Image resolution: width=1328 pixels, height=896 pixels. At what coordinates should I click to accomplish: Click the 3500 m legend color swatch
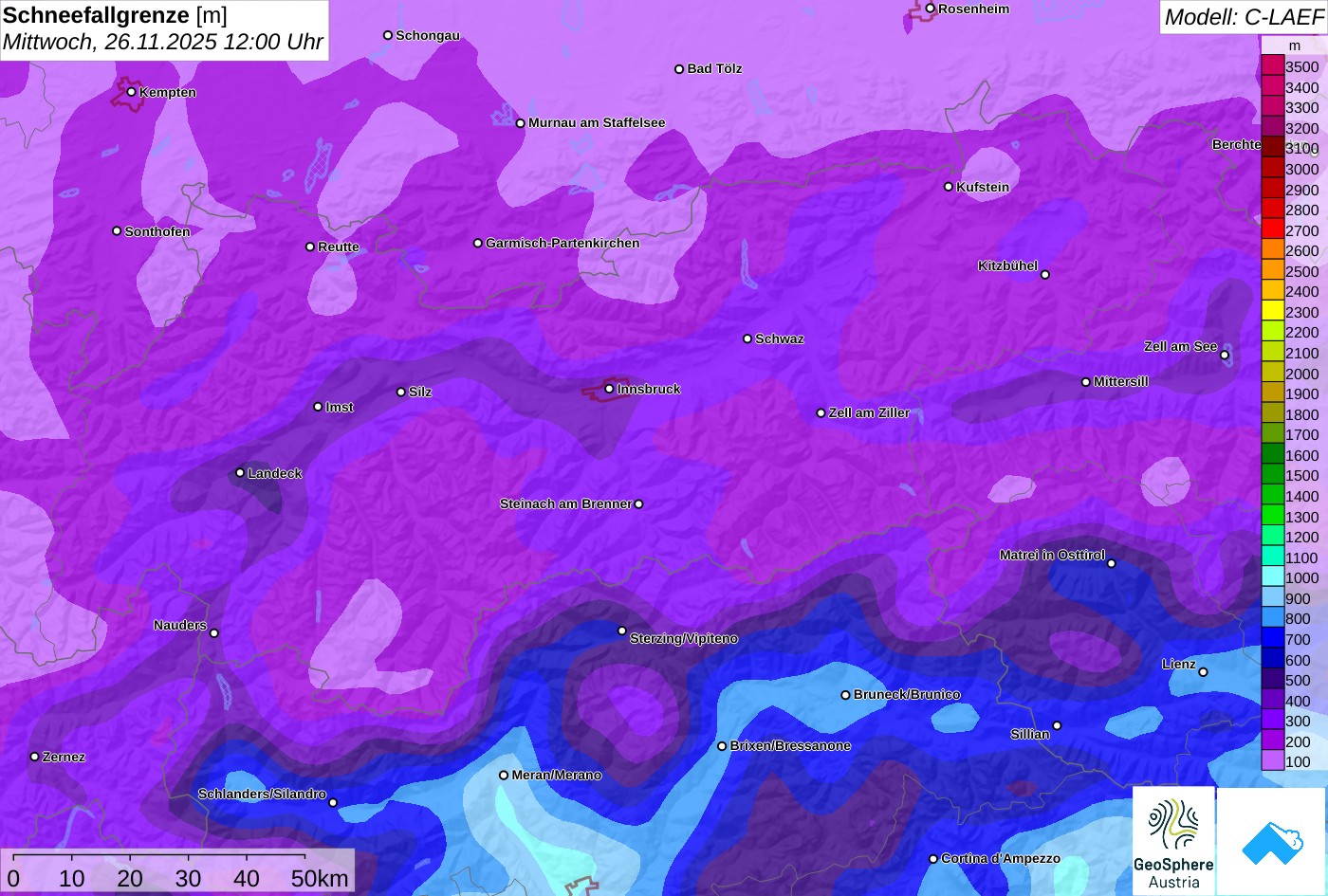1272,66
